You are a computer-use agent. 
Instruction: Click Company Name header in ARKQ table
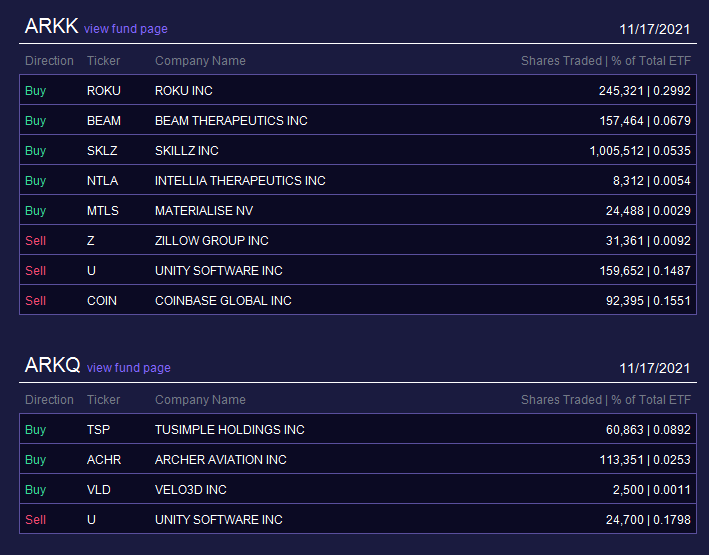coord(200,400)
